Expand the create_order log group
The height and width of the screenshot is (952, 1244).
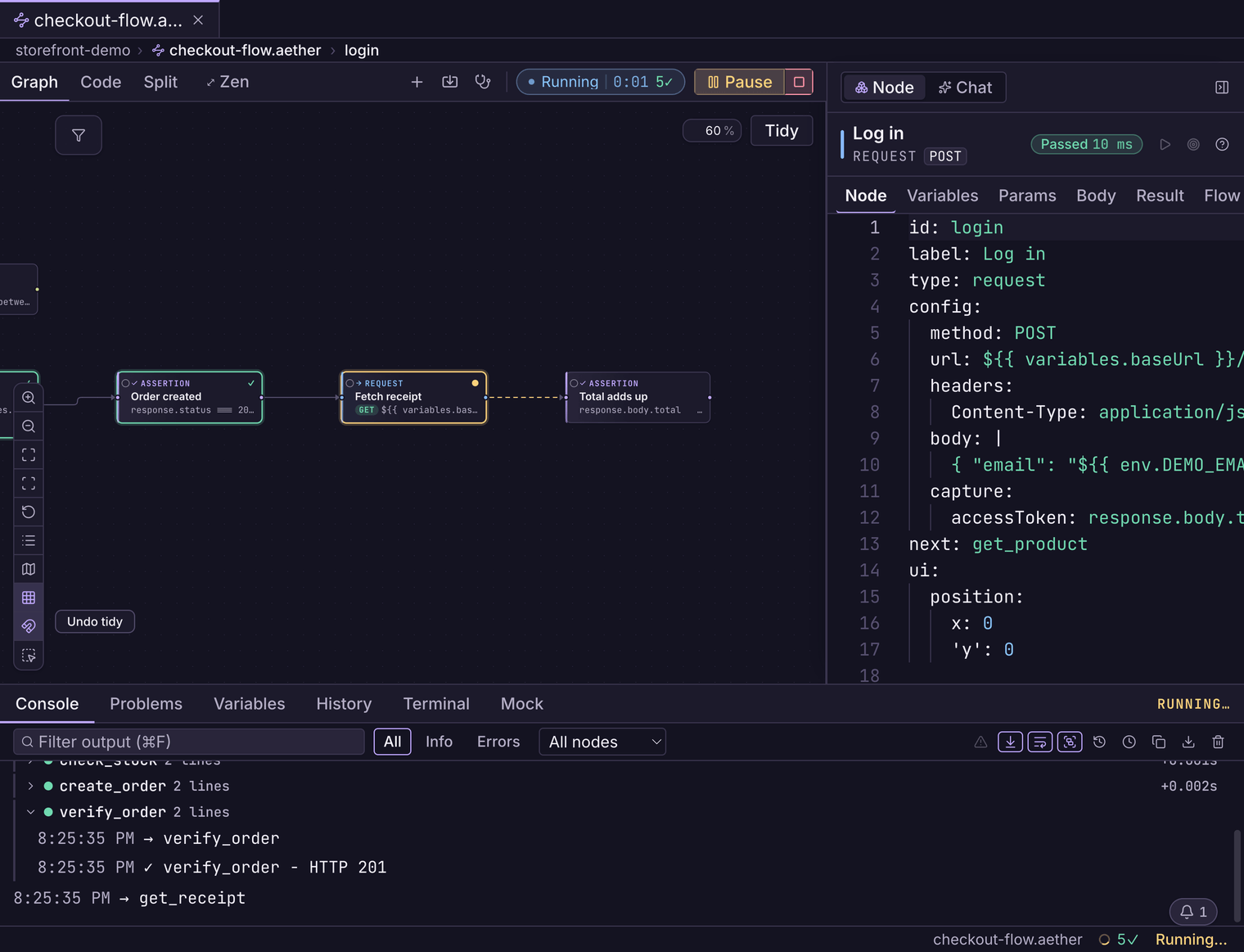point(31,786)
